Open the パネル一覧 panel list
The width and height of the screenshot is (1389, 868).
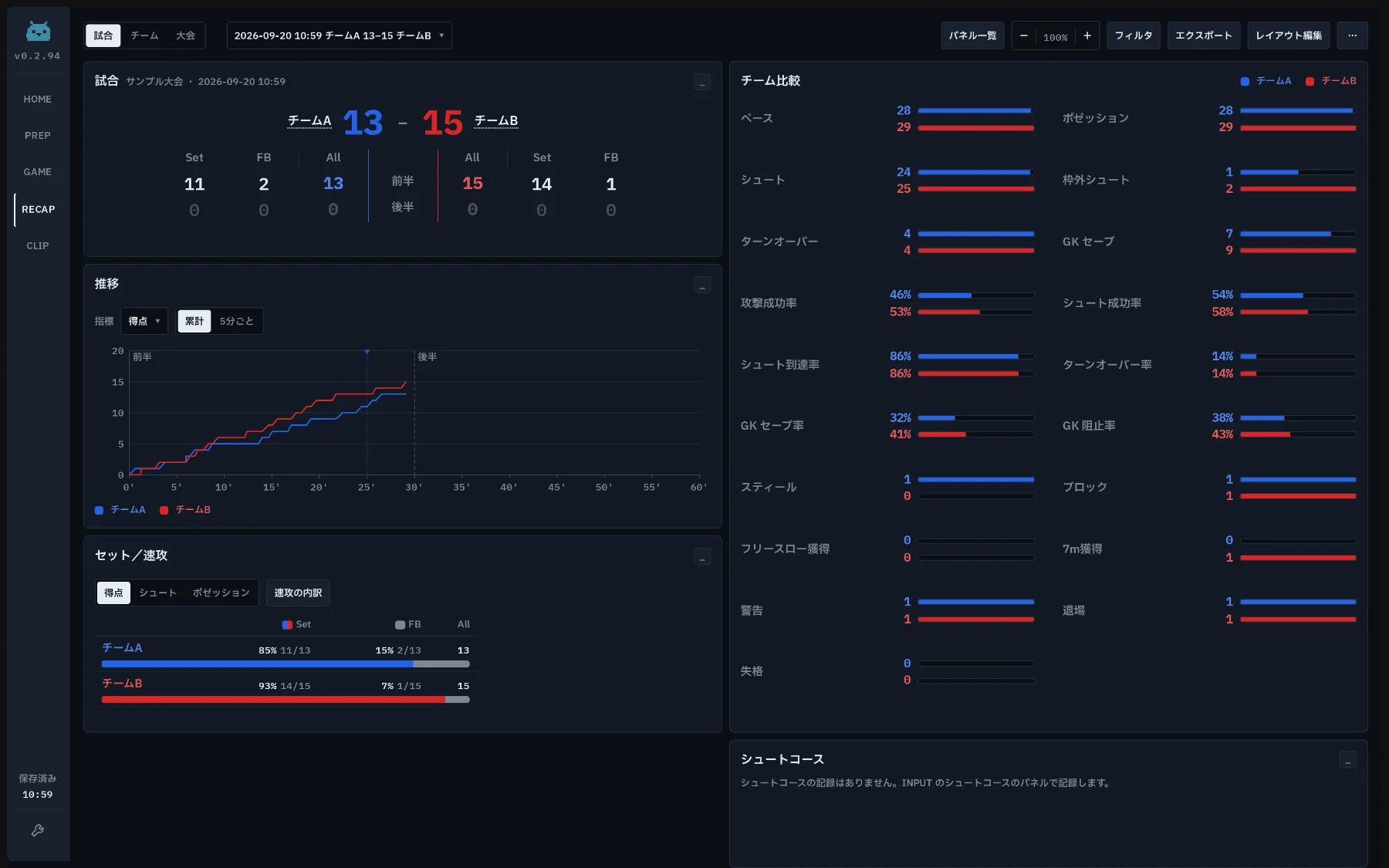pos(972,35)
